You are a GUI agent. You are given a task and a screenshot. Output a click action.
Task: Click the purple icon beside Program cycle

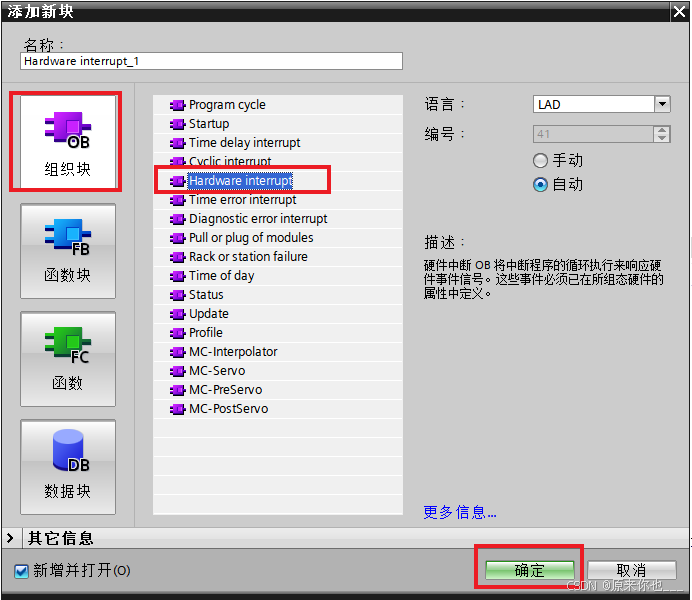177,105
